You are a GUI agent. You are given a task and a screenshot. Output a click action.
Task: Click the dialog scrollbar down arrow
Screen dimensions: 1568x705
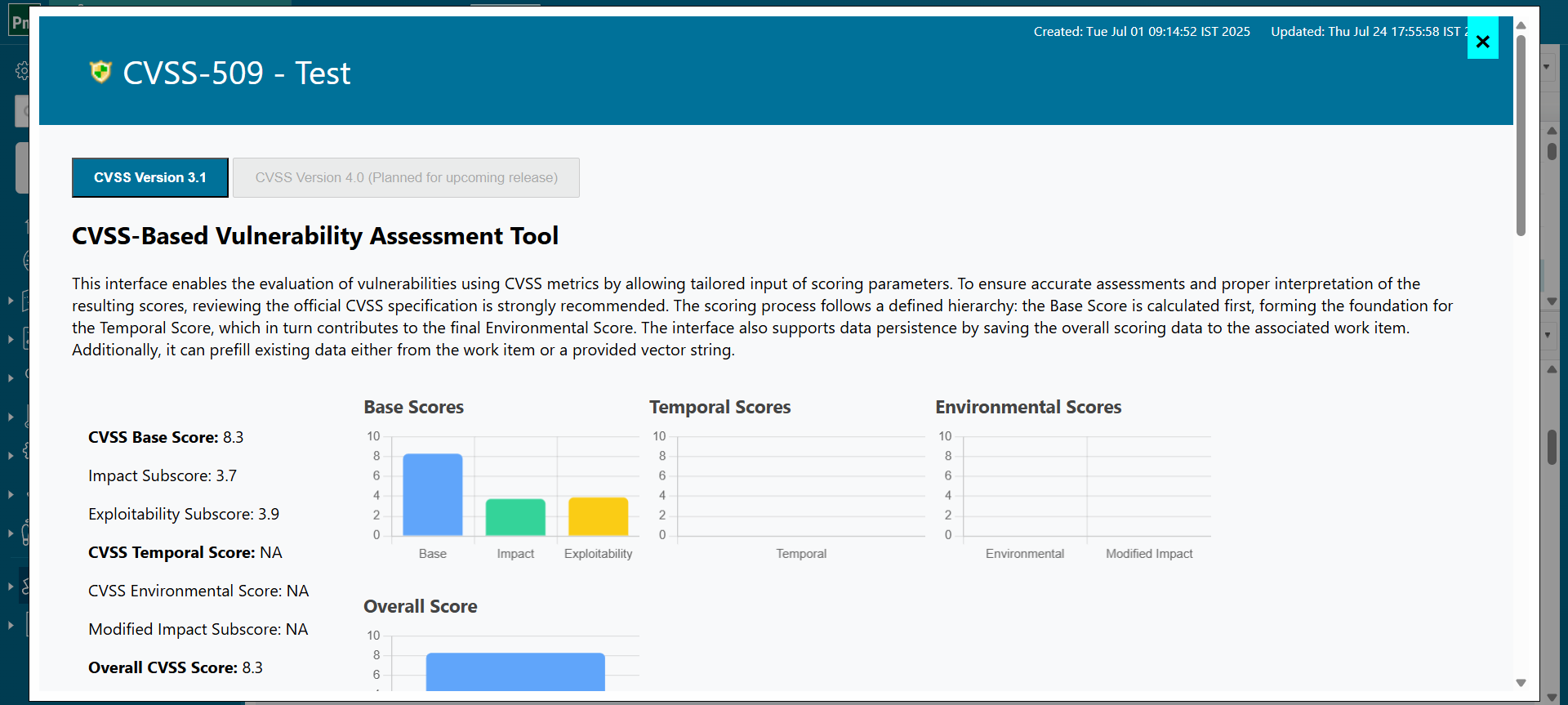point(1521,683)
